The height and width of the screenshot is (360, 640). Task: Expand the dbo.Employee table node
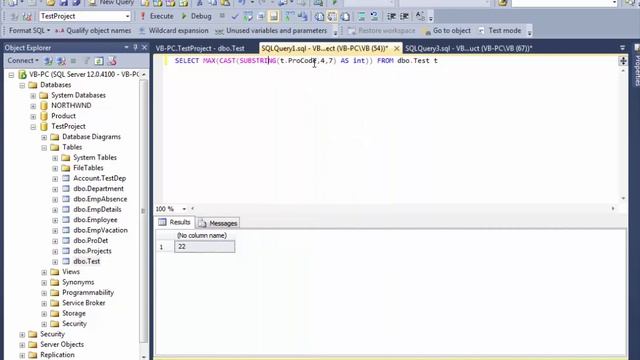55,220
